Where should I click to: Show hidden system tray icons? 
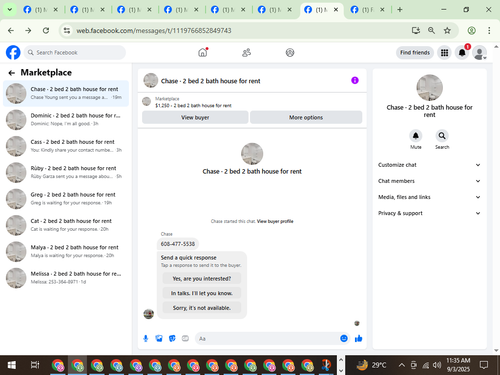402,365
